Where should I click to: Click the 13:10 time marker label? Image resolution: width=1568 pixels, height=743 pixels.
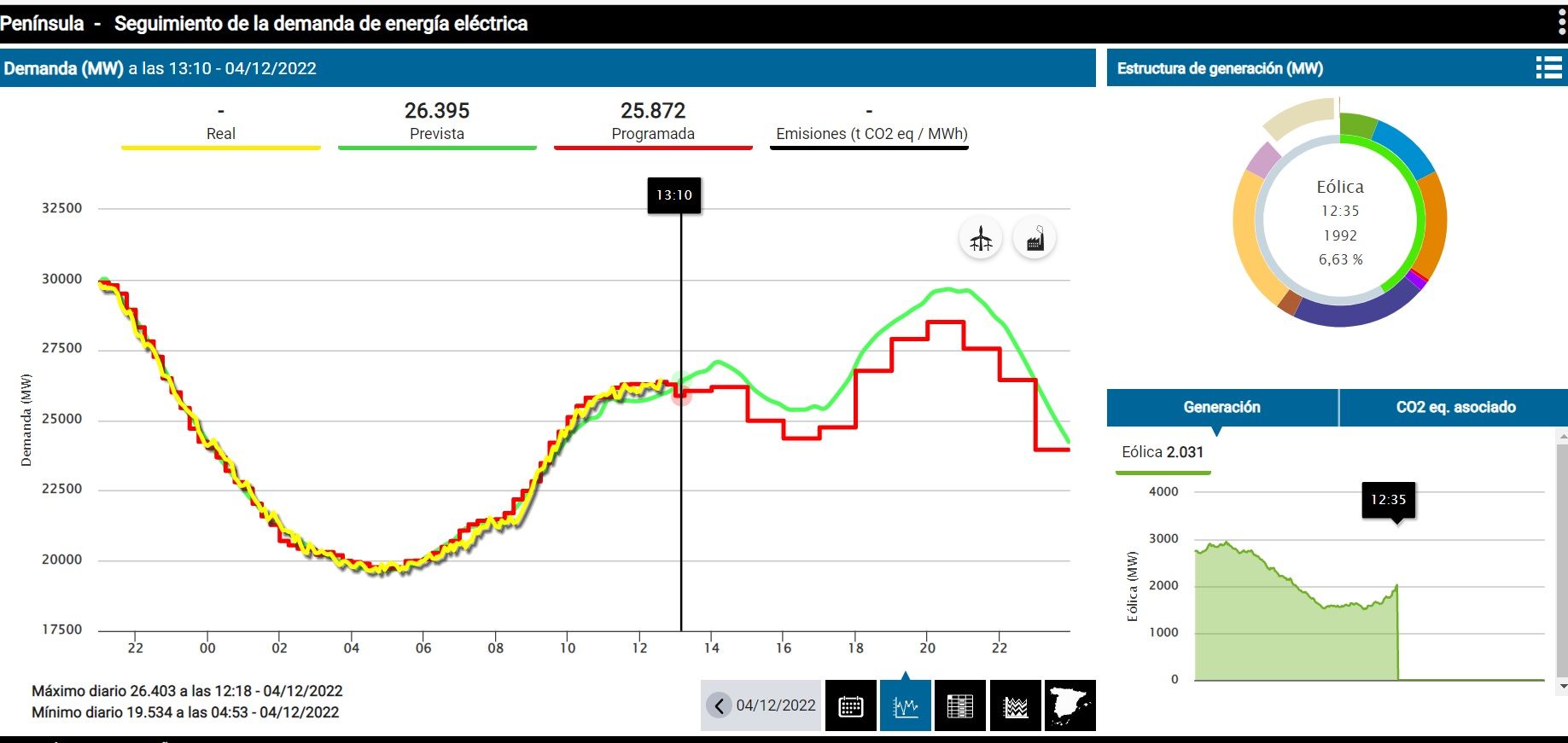tap(674, 195)
